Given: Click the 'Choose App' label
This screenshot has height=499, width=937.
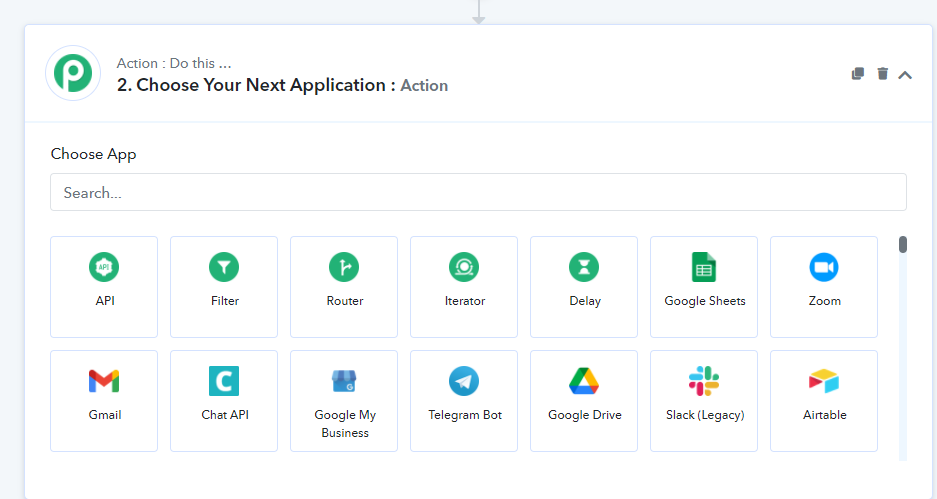Looking at the screenshot, I should point(93,154).
